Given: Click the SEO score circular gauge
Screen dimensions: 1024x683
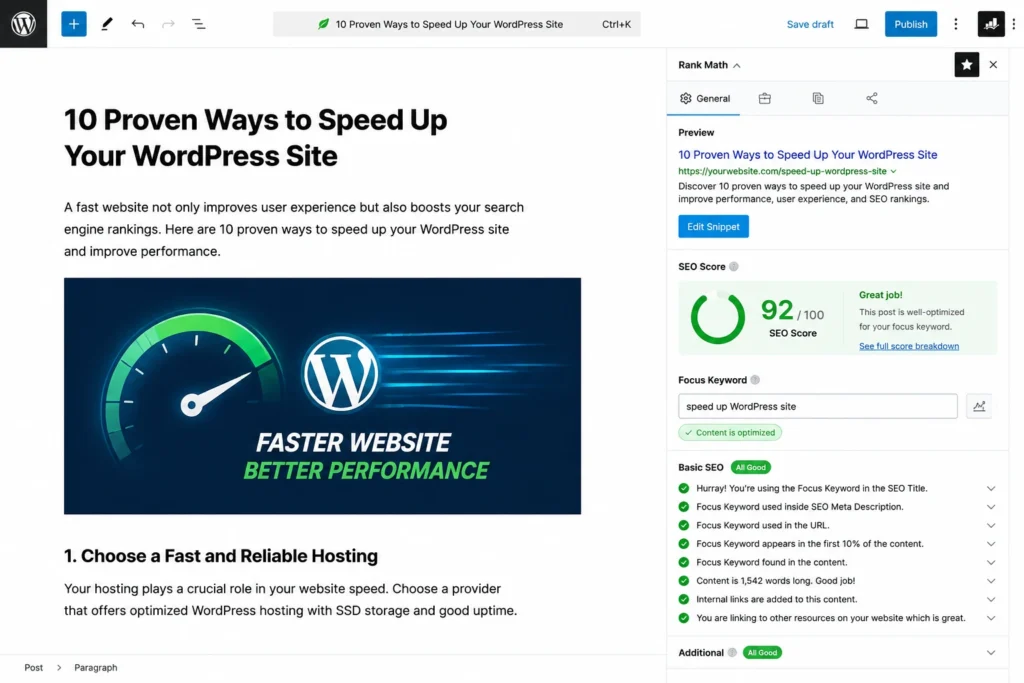Looking at the screenshot, I should (x=717, y=317).
